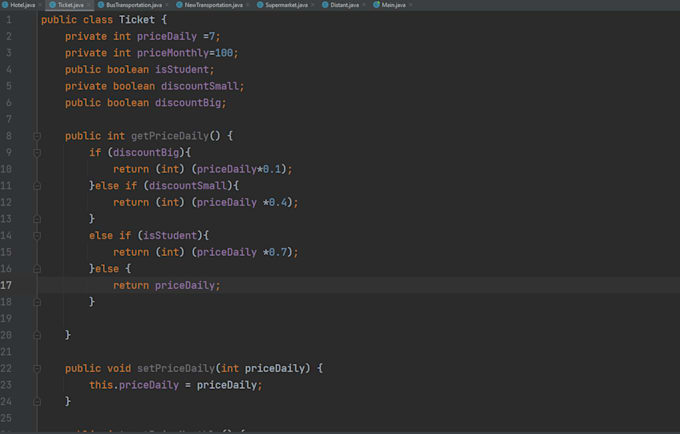Open the NewTransportation.java tab
This screenshot has height=434, width=680.
click(x=213, y=5)
